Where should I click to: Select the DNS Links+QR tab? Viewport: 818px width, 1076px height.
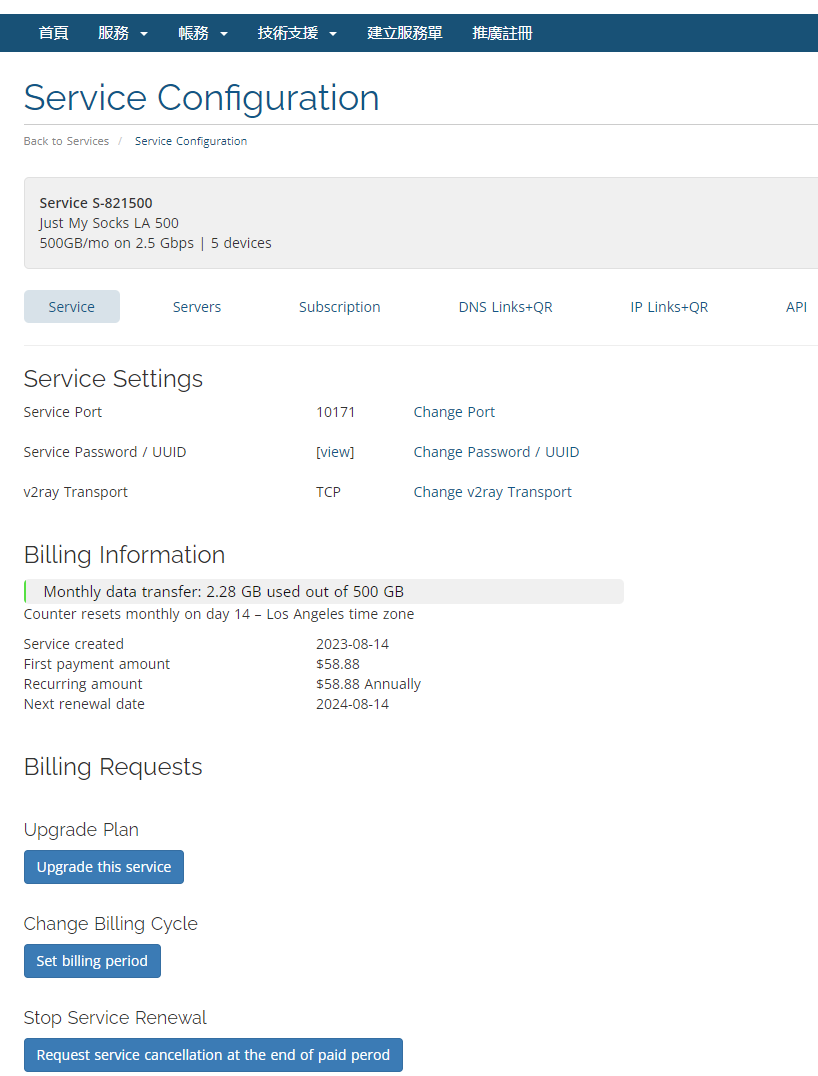(x=505, y=307)
